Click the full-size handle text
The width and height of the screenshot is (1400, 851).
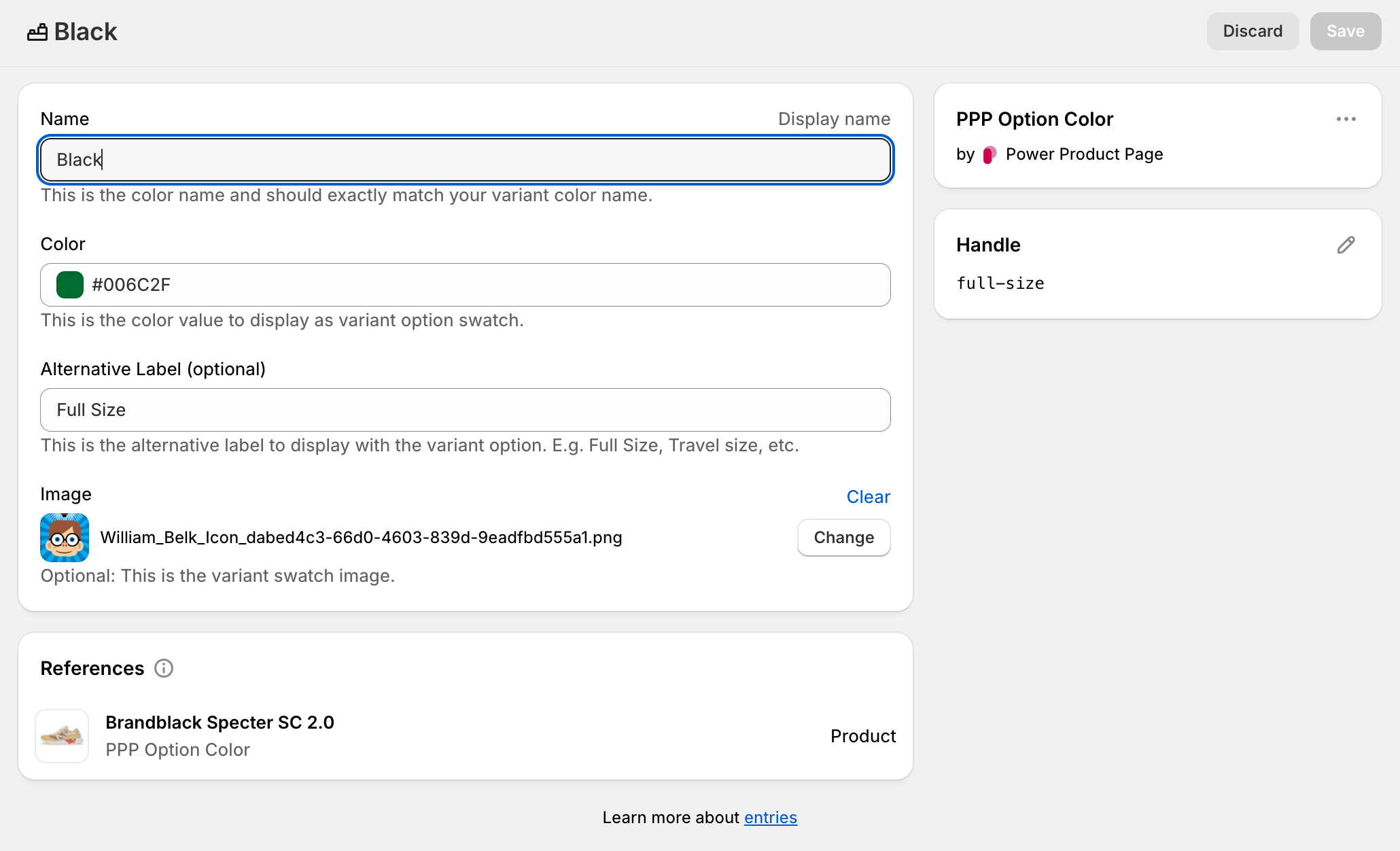(x=1000, y=283)
